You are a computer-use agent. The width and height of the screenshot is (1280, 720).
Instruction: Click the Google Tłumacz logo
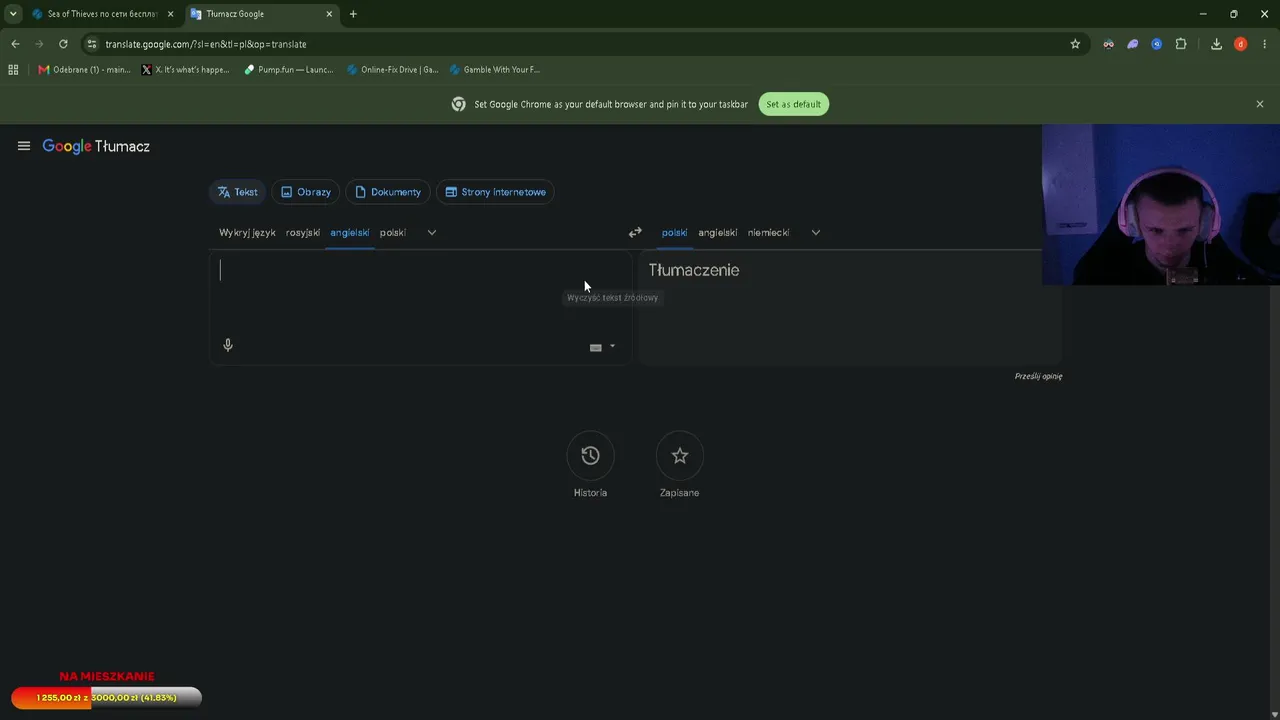pos(96,146)
